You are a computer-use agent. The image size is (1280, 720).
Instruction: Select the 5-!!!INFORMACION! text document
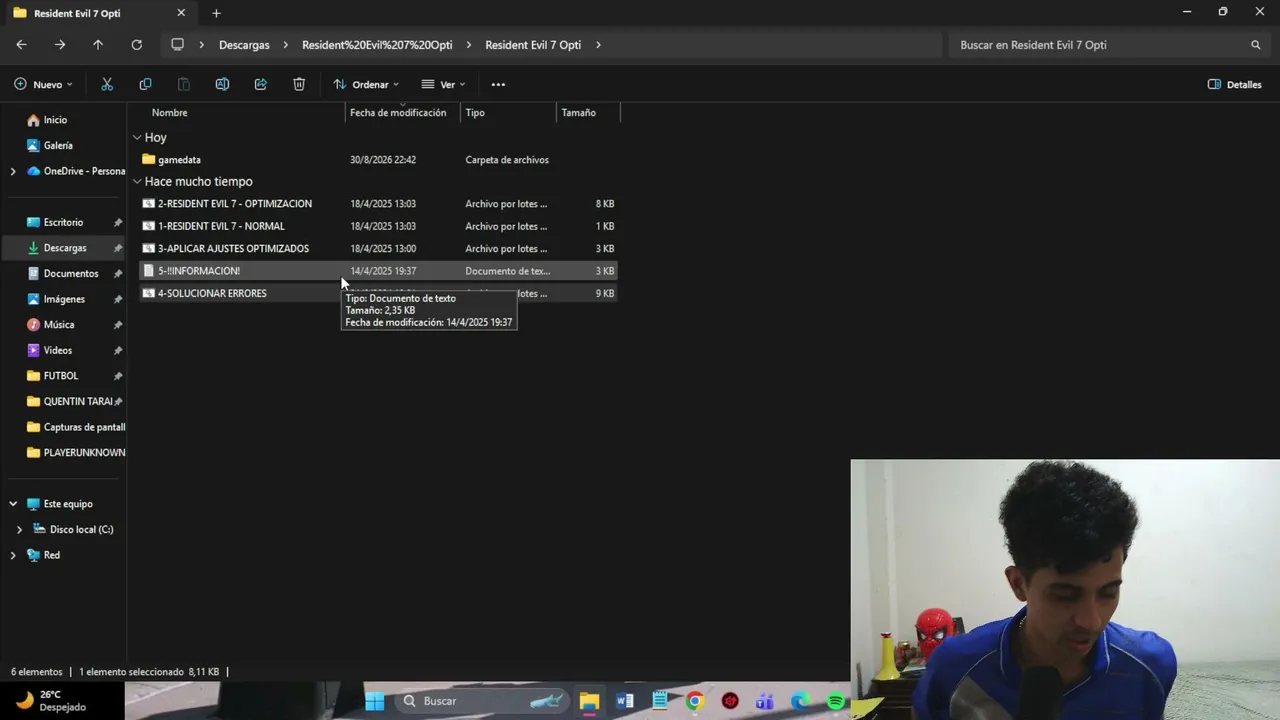(378, 271)
